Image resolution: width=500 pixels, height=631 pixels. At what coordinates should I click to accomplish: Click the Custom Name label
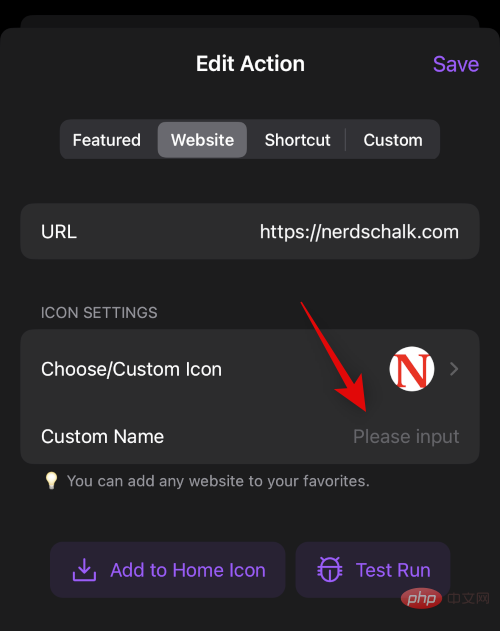(103, 437)
